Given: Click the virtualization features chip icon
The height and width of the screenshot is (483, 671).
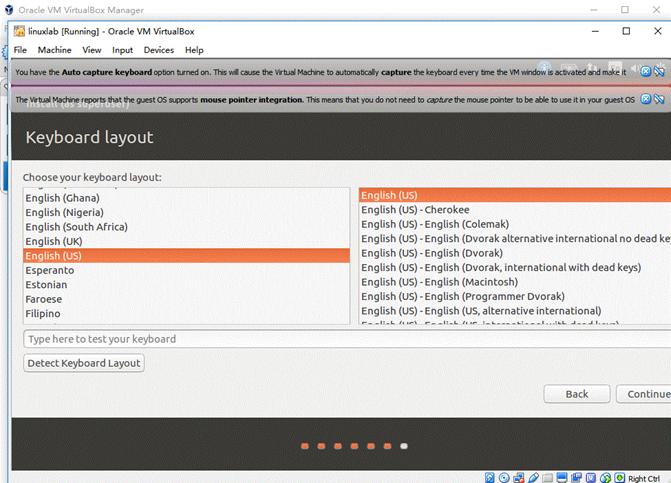Looking at the screenshot, I should 591,478.
